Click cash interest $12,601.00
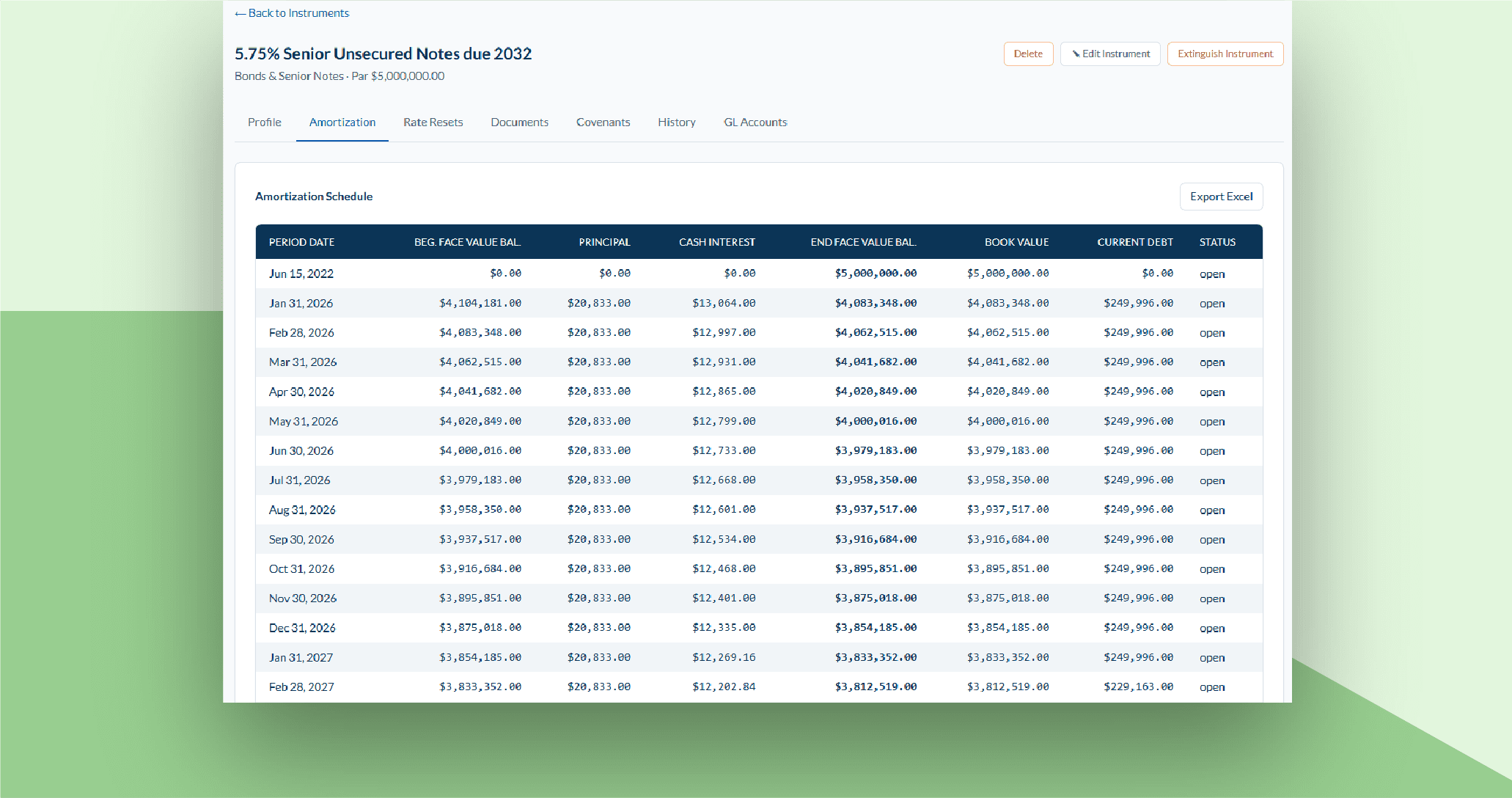This screenshot has width=1512, height=798. [724, 509]
